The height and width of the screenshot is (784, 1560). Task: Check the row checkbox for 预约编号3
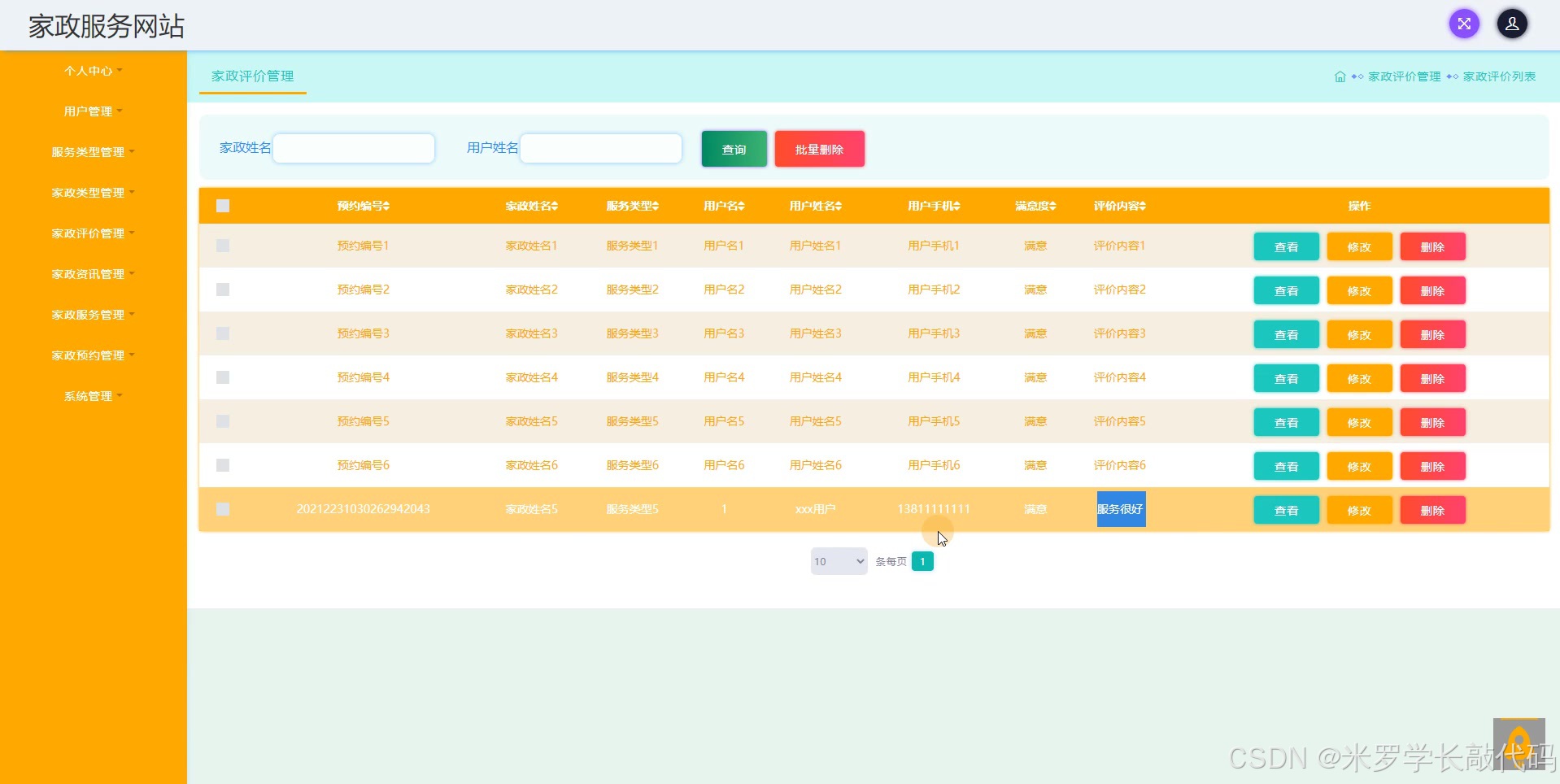(x=223, y=333)
